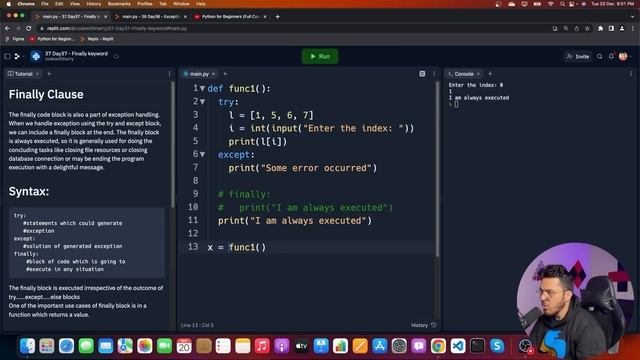Open the Figma bookmark

pos(15,39)
